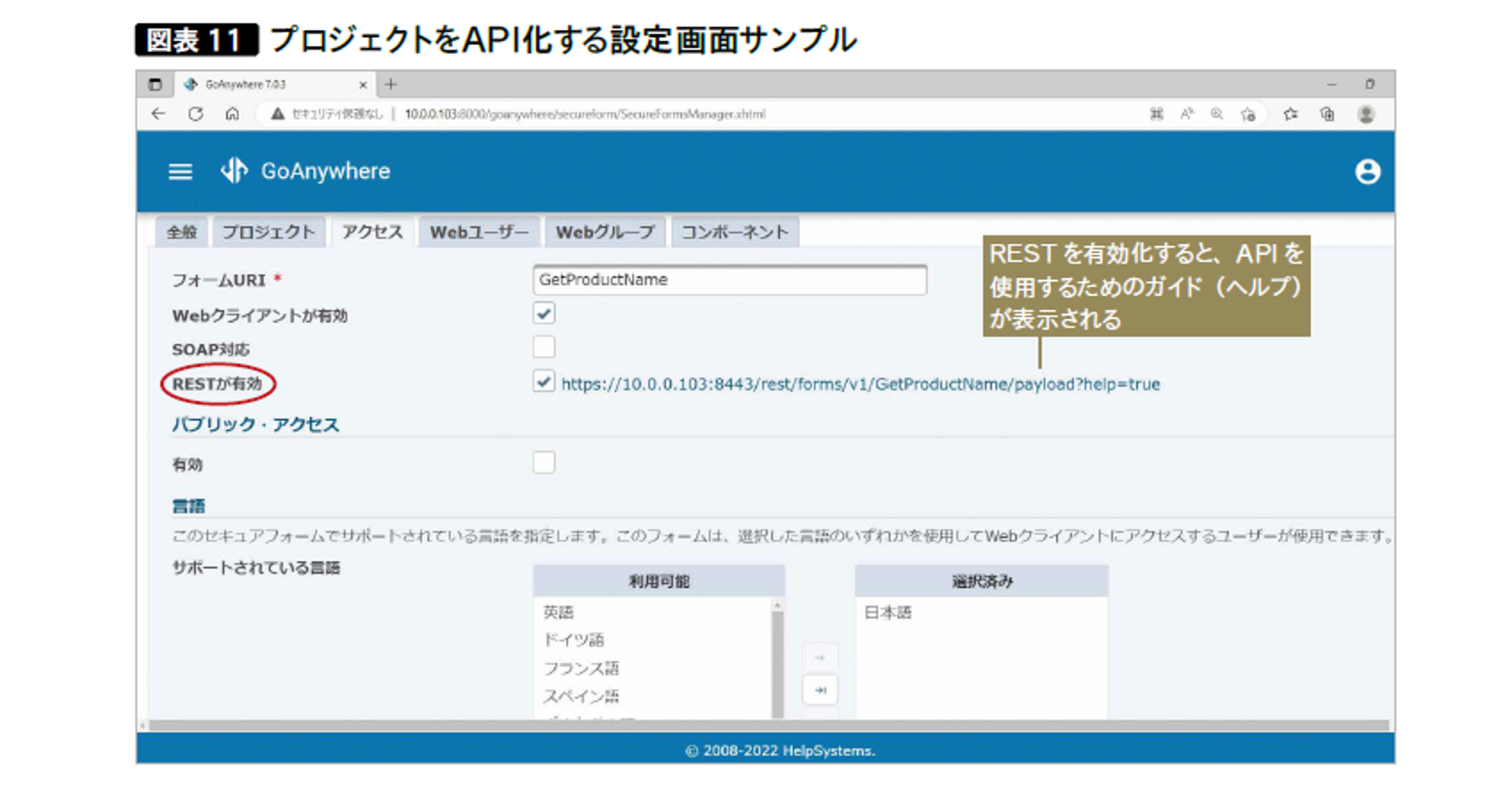Screen dimensions: 1512x793
Task: Open new browser tab with plus
Action: click(x=391, y=84)
